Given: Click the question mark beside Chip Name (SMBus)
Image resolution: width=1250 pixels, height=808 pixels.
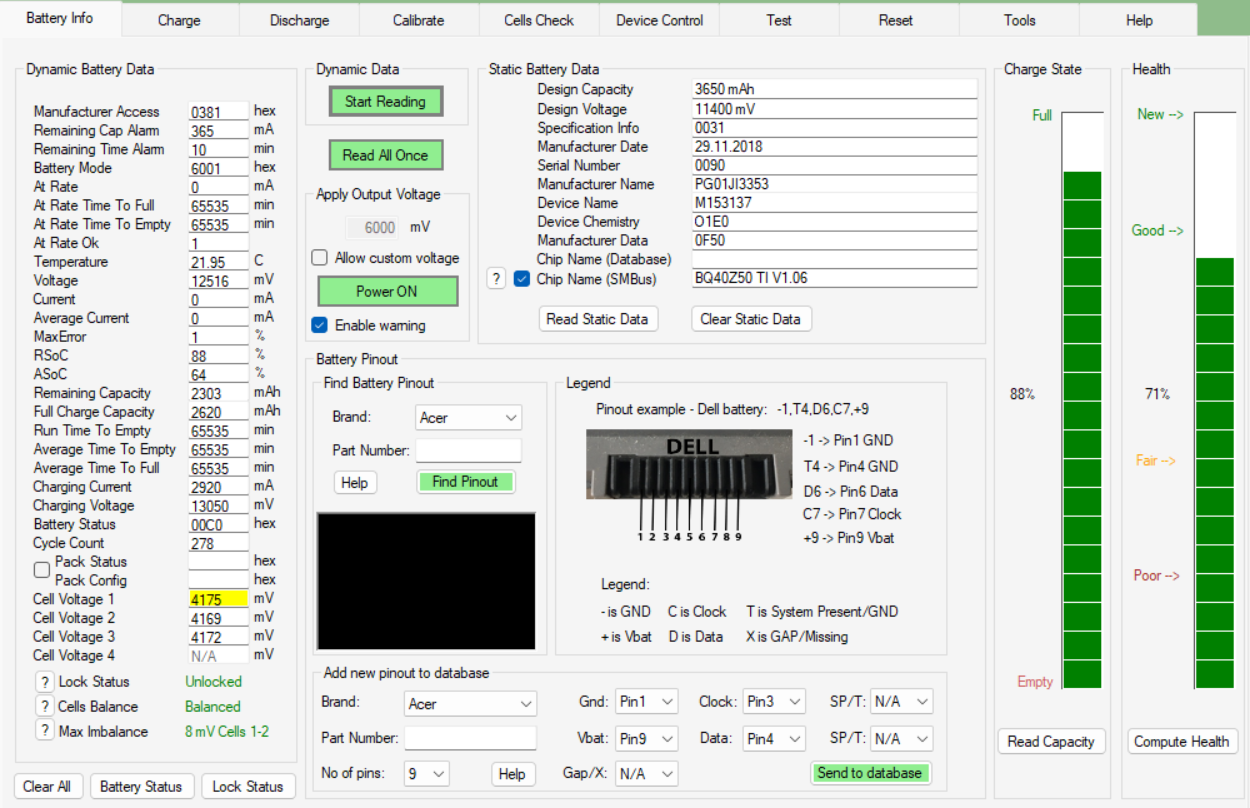Looking at the screenshot, I should click(496, 279).
